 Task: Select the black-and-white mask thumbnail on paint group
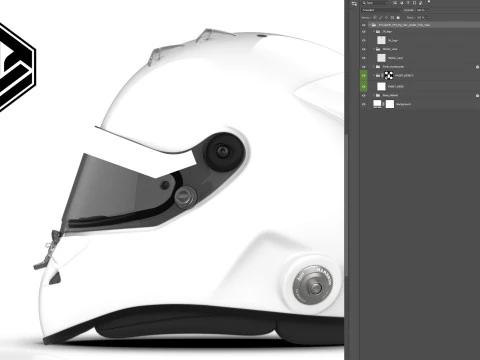click(389, 75)
